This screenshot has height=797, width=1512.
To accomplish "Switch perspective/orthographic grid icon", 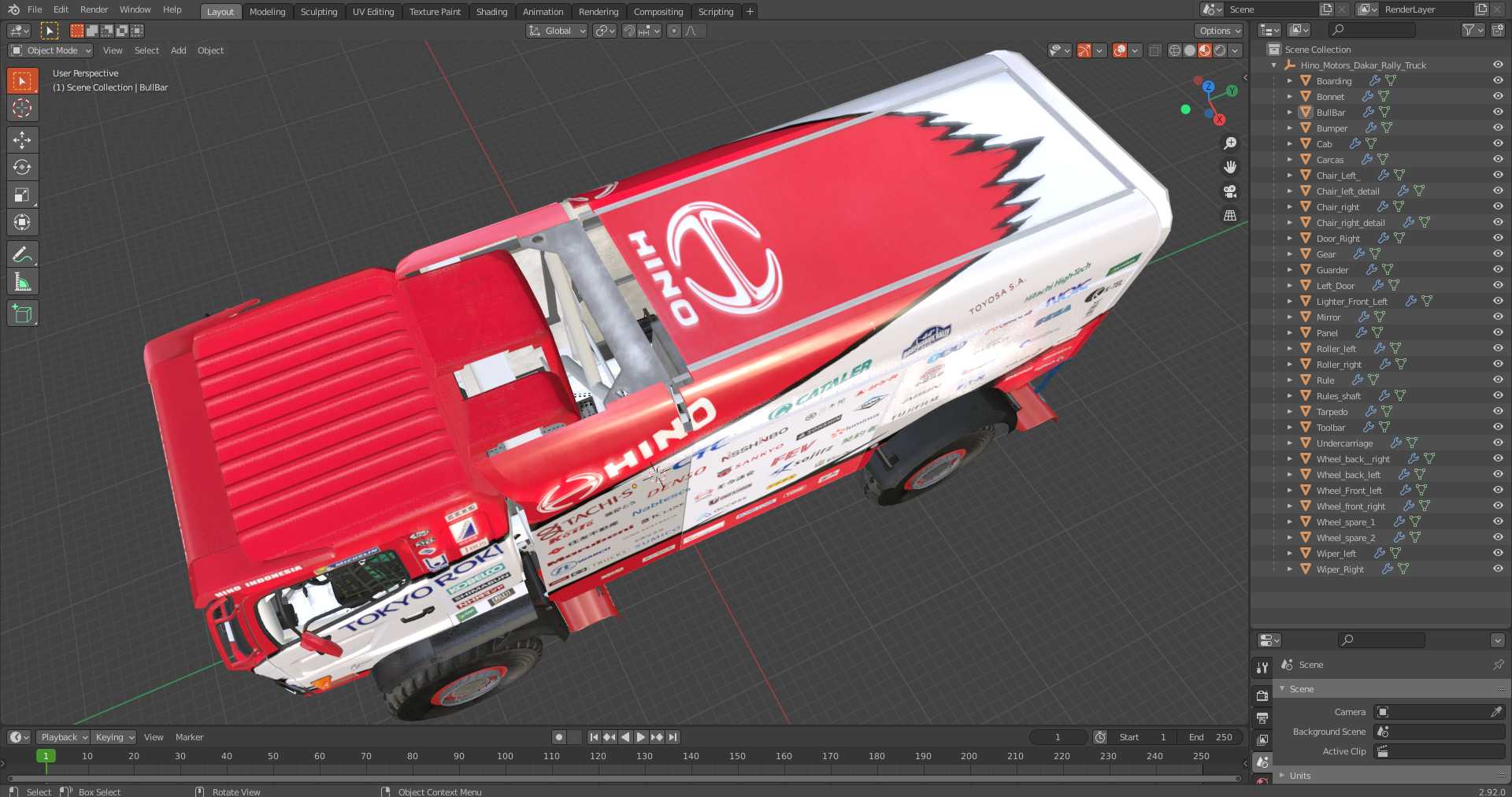I will point(1230,215).
